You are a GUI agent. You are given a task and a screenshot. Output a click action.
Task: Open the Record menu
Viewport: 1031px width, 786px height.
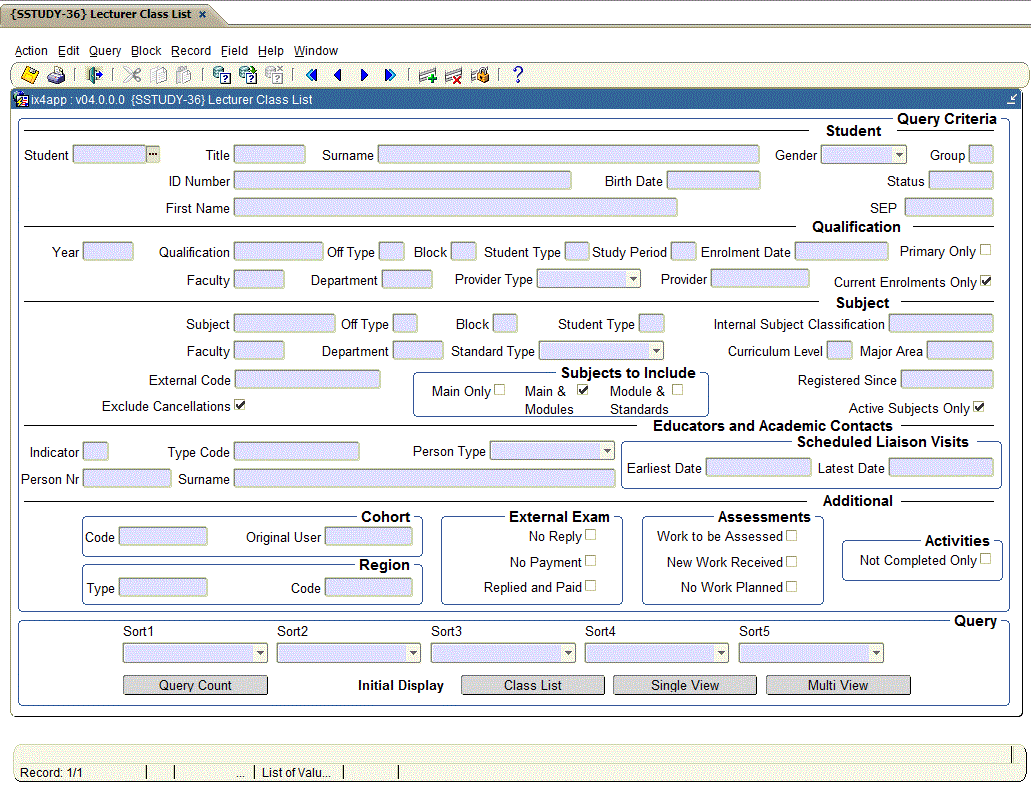190,50
